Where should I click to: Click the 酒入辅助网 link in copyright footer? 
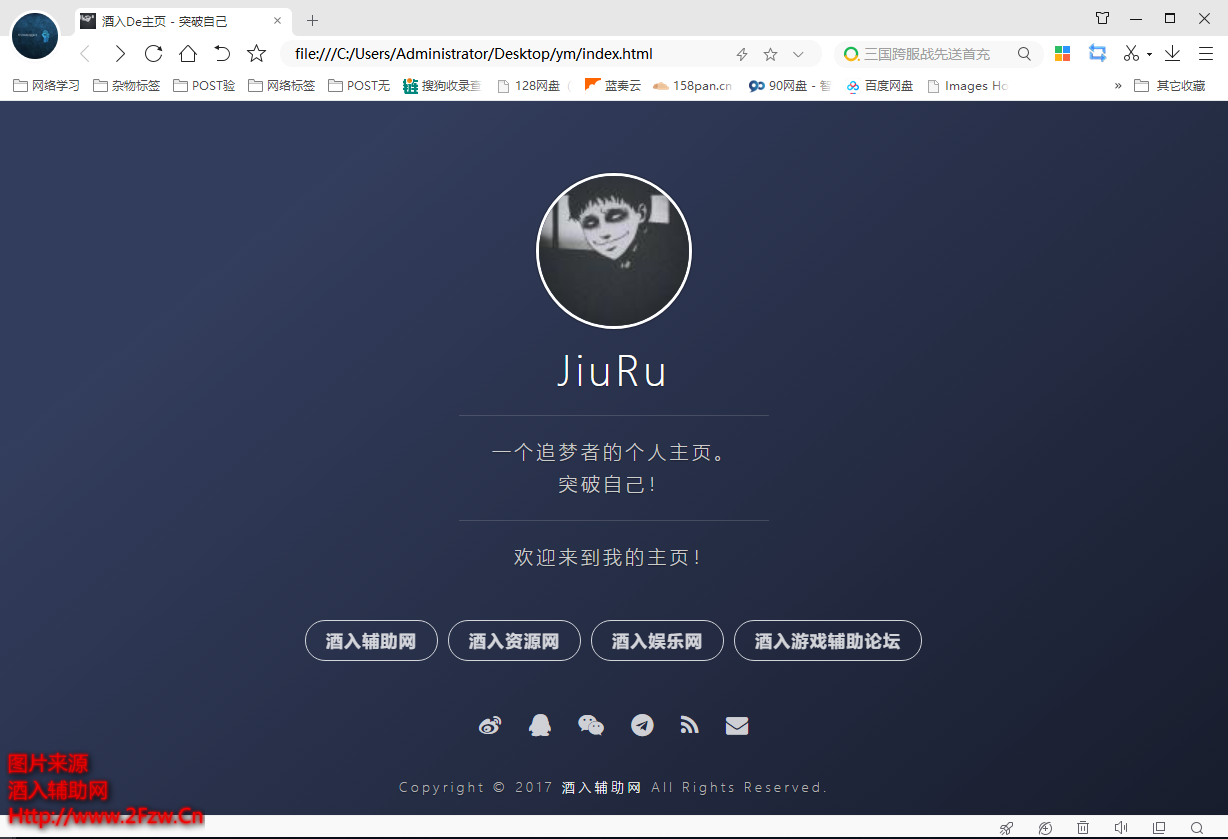[602, 787]
